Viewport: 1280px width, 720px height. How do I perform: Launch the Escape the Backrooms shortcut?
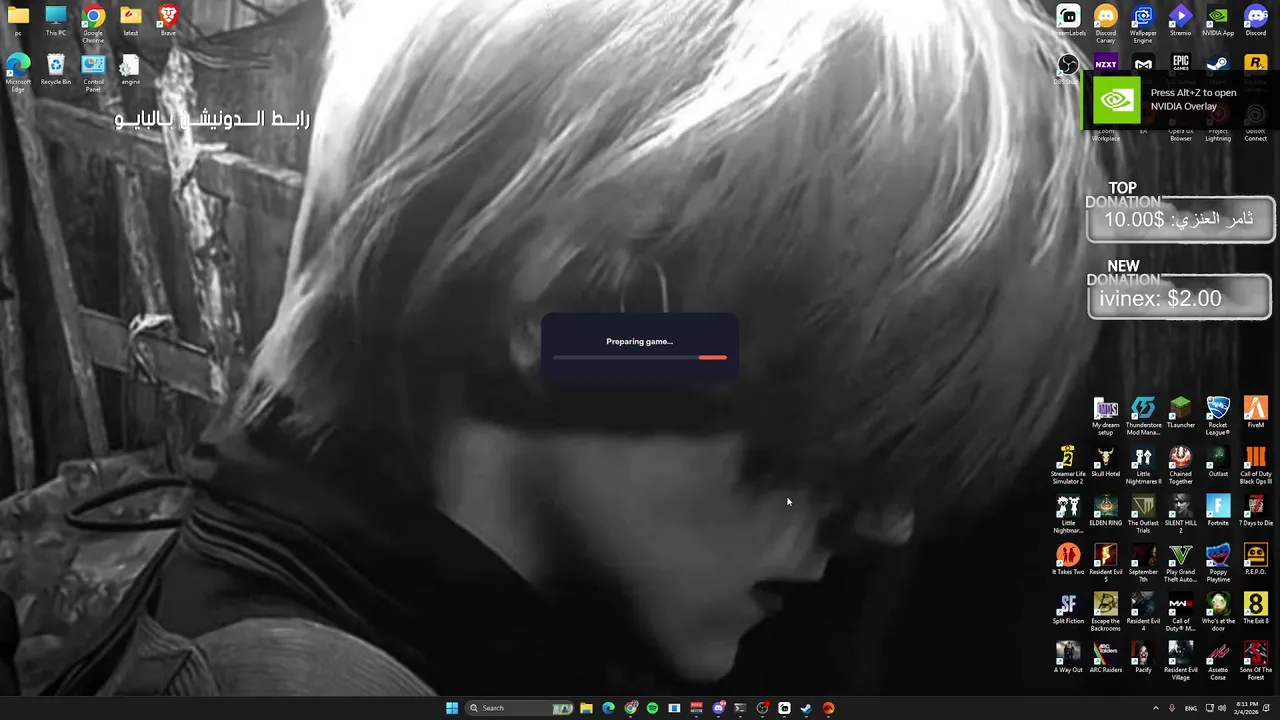(1106, 612)
